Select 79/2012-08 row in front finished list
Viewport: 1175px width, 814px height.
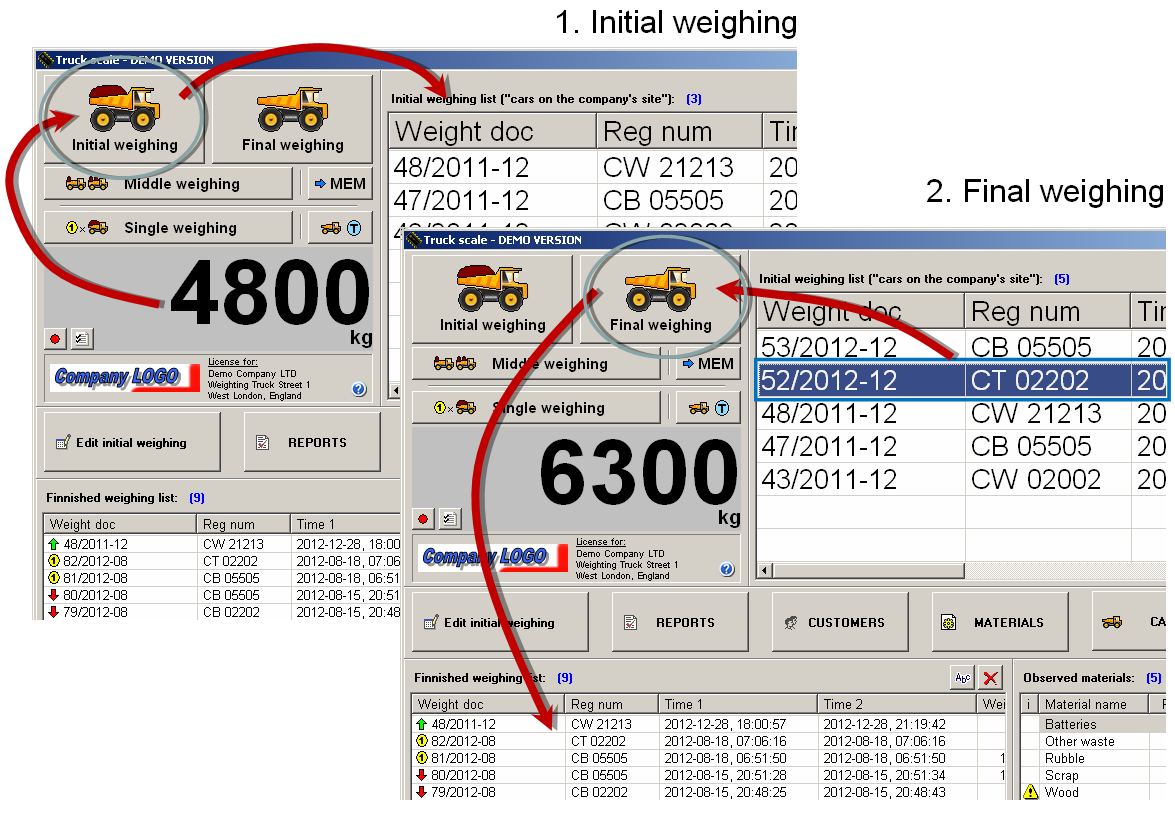(709, 792)
